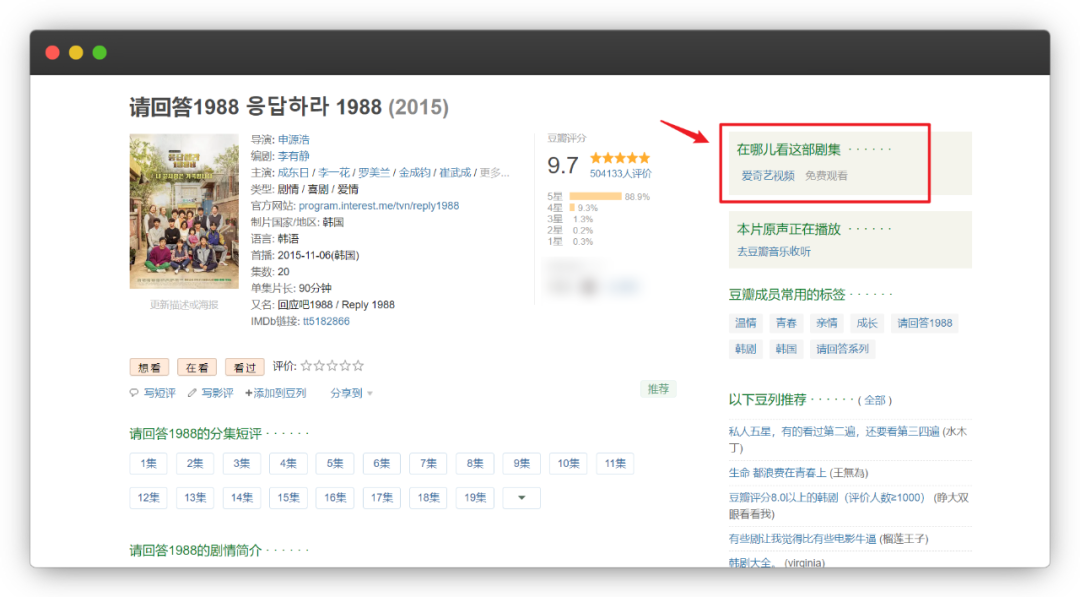Give a three-star rating in 评价
Viewport: 1080px width, 597px height.
click(333, 366)
